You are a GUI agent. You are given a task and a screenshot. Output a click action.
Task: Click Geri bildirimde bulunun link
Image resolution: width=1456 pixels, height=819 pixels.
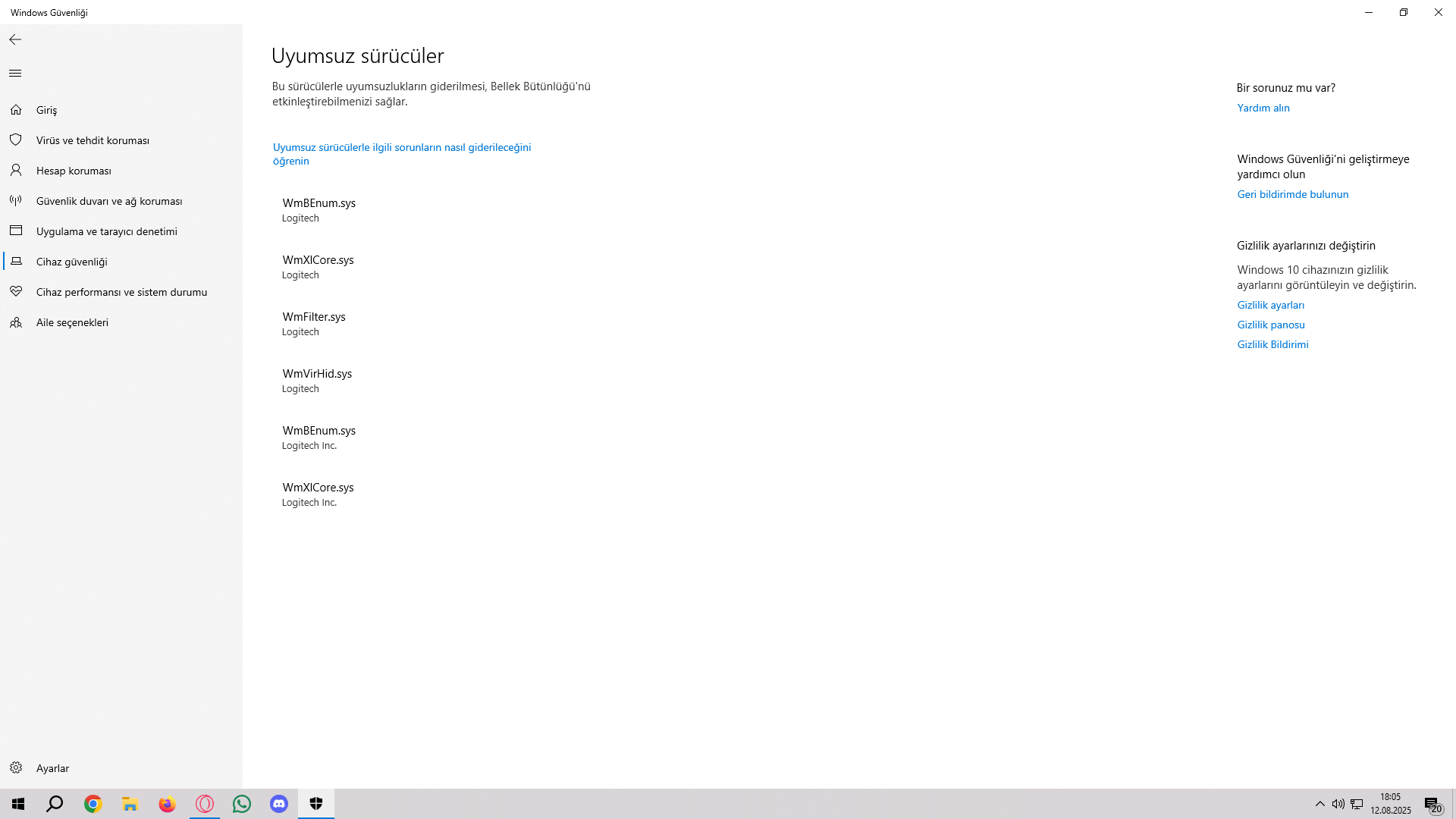click(x=1292, y=194)
